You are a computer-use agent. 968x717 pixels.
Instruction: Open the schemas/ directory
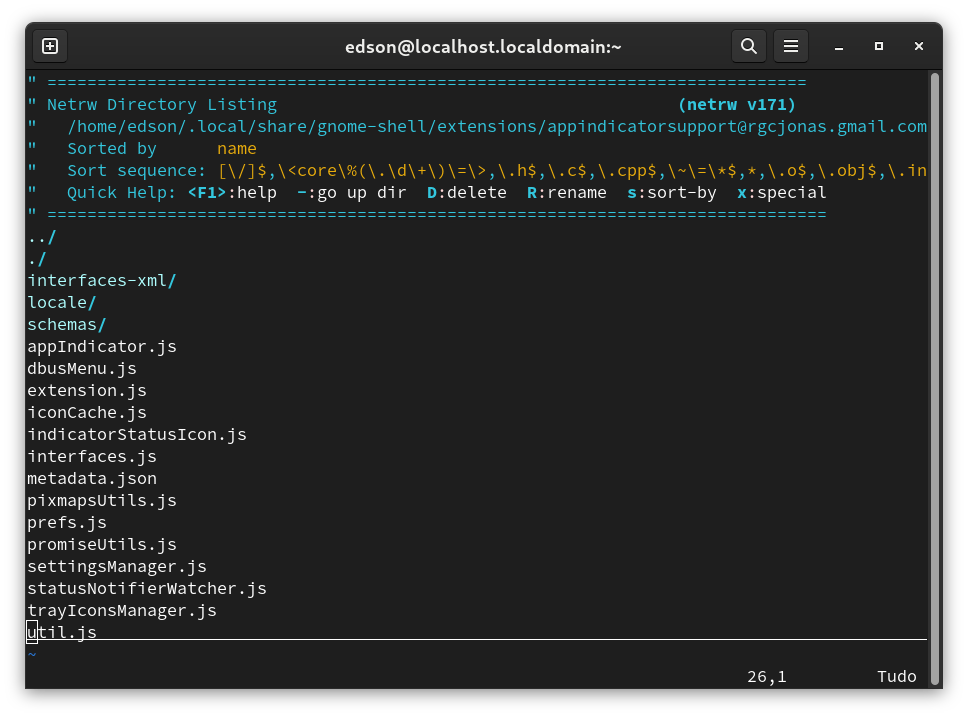pyautogui.click(x=67, y=325)
